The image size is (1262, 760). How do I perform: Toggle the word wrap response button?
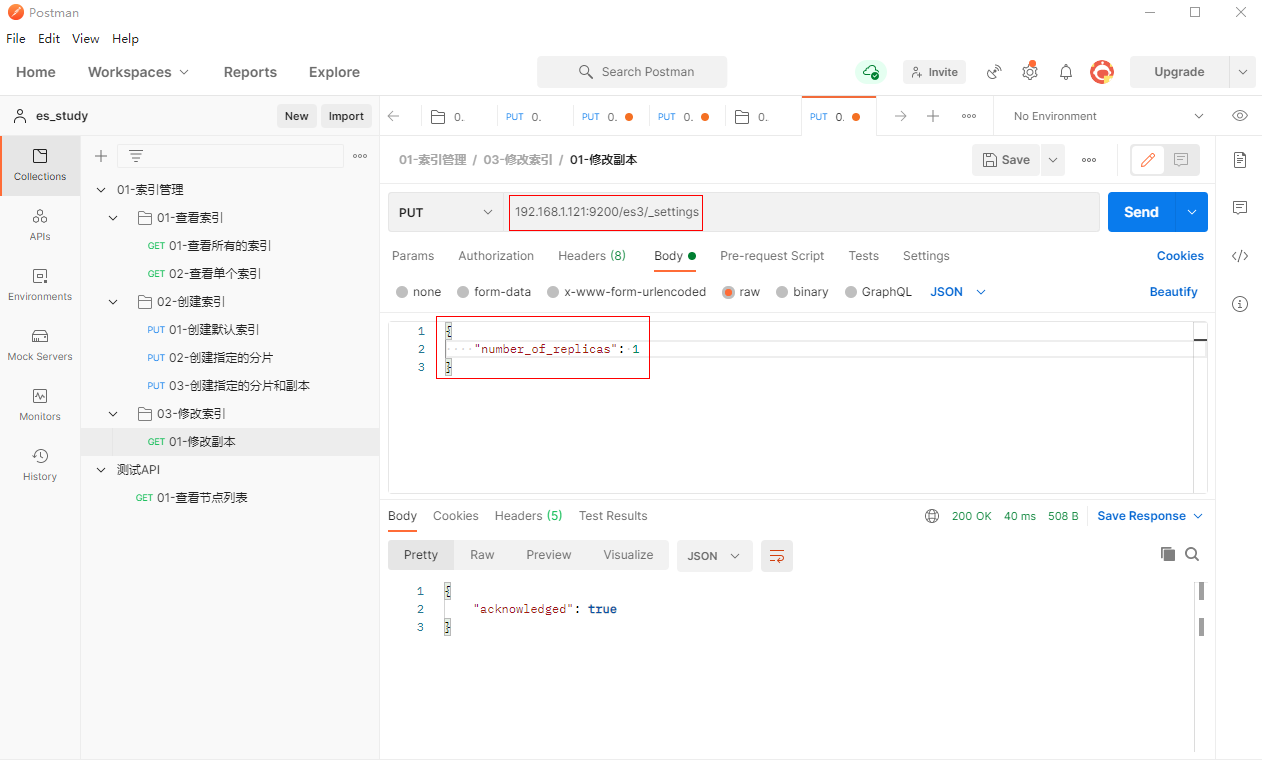click(777, 556)
